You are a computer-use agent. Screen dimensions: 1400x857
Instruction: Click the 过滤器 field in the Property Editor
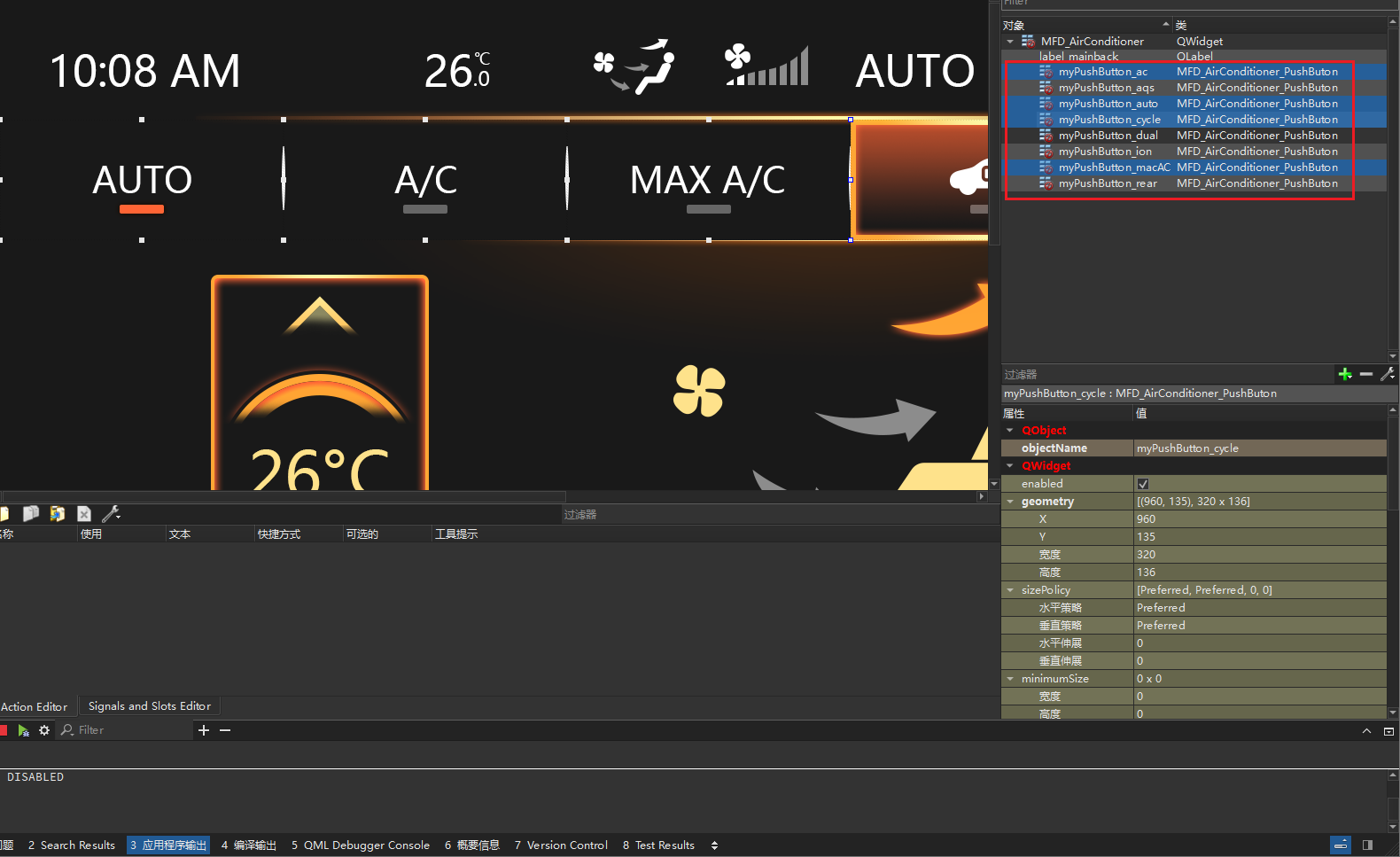click(x=1167, y=374)
